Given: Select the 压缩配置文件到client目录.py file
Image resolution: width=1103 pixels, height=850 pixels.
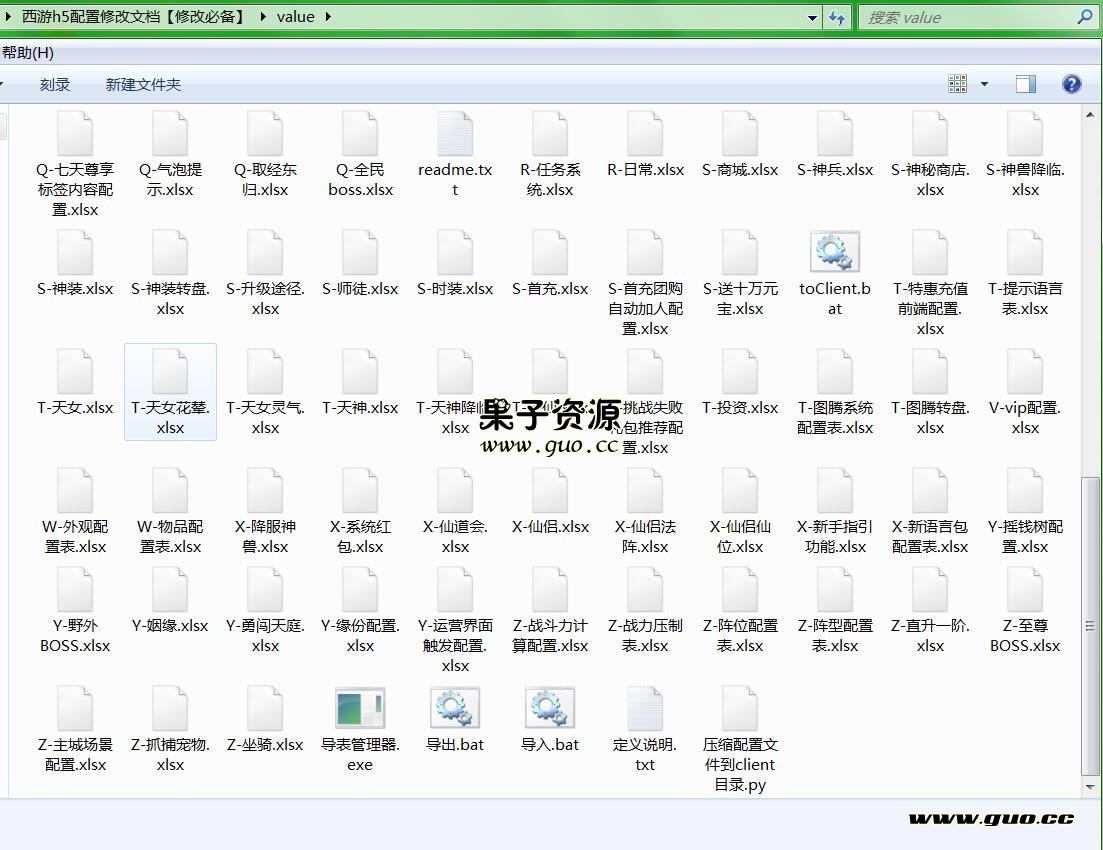Looking at the screenshot, I should [x=740, y=709].
